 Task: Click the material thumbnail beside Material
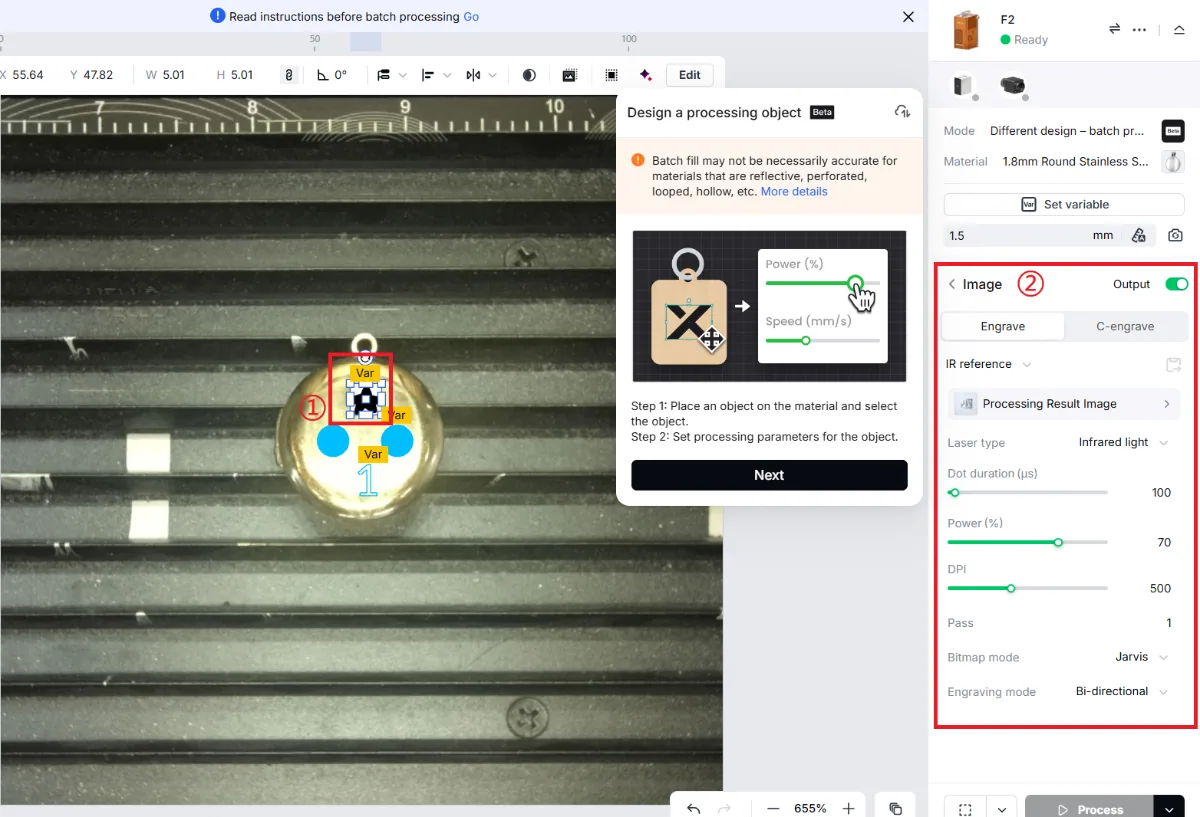(x=1173, y=161)
